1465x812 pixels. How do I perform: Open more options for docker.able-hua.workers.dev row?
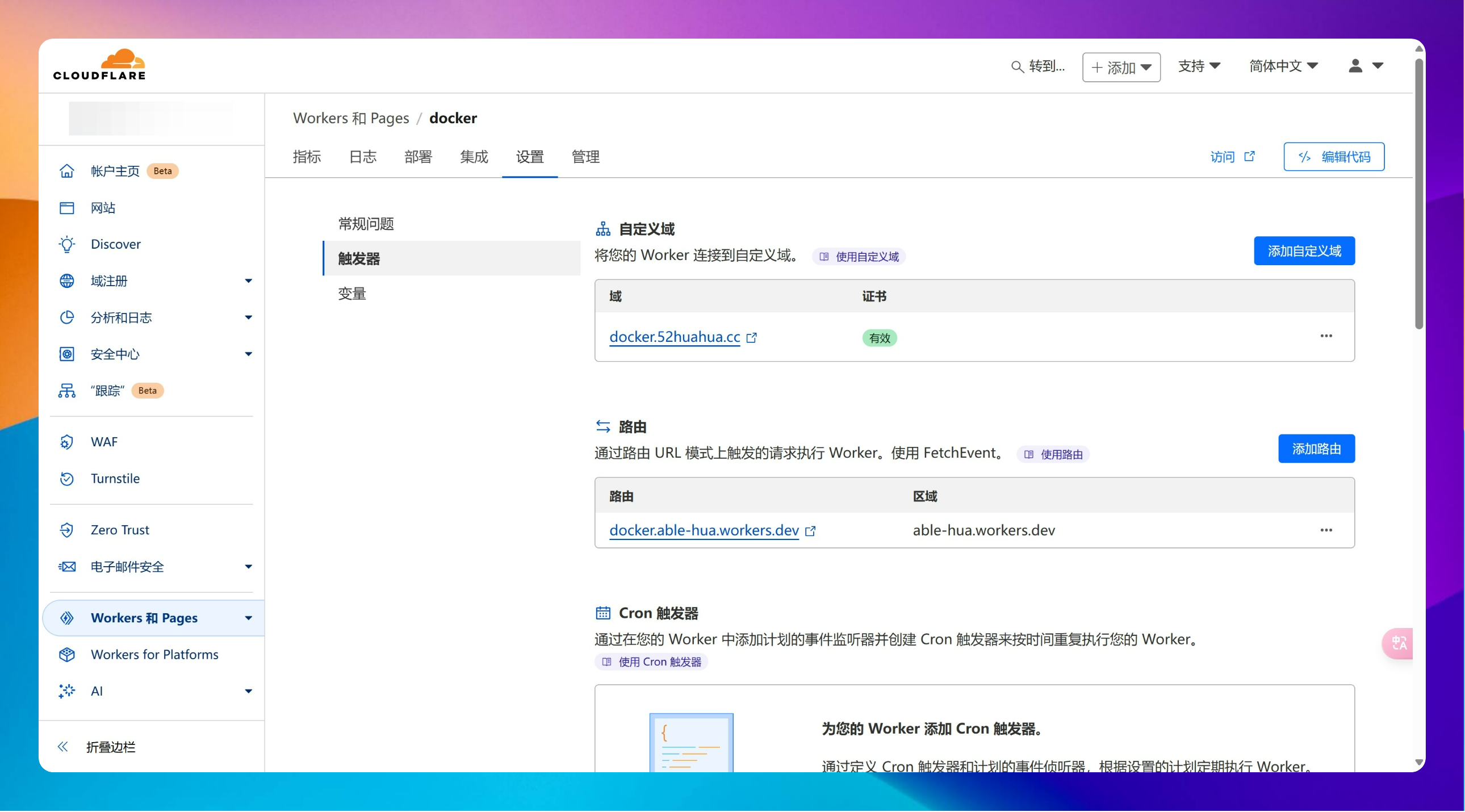tap(1326, 530)
